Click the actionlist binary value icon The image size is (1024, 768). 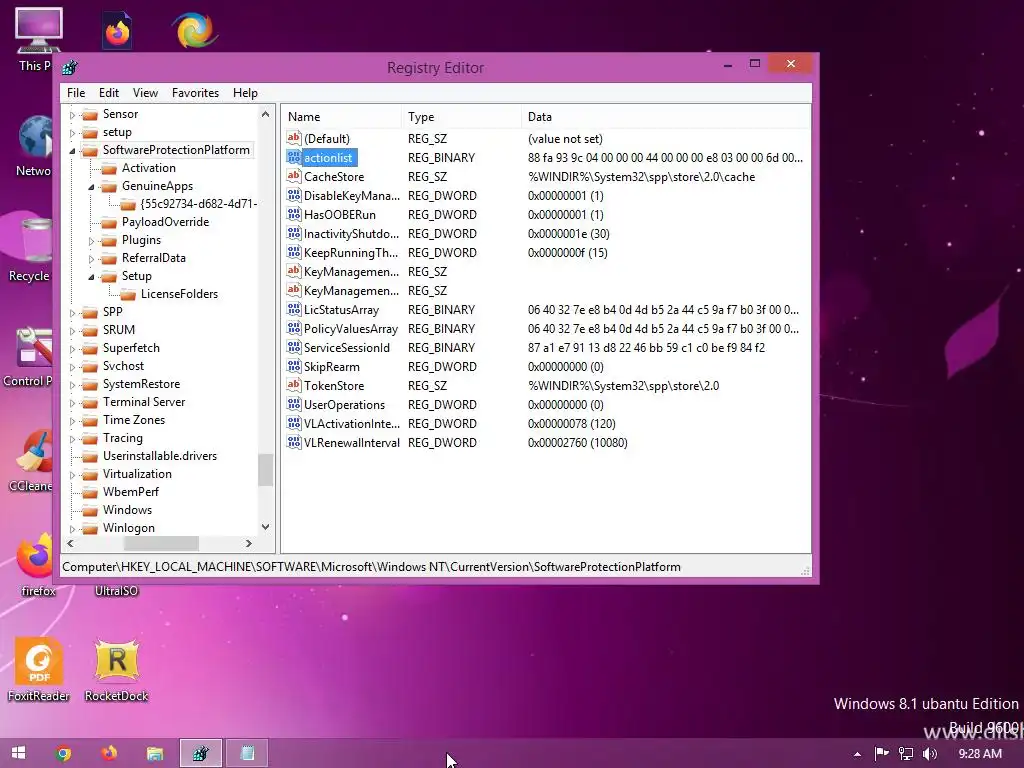click(x=294, y=157)
